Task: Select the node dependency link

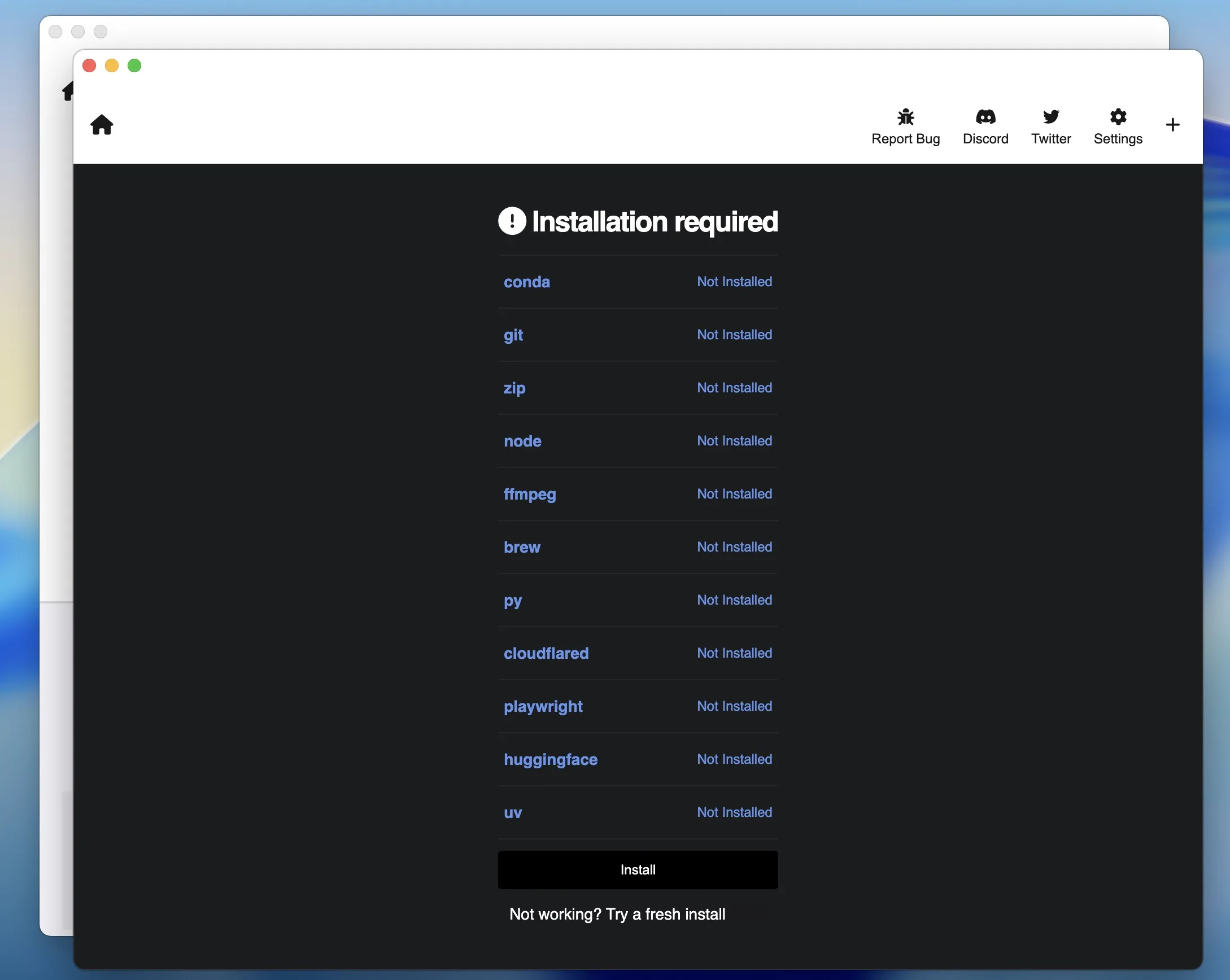Action: [x=522, y=441]
